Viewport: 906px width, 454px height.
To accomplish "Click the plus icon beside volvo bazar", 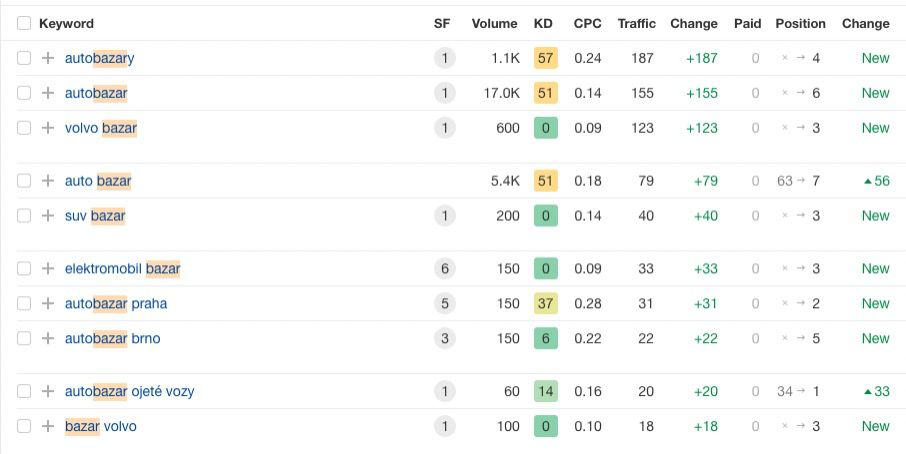I will point(48,128).
